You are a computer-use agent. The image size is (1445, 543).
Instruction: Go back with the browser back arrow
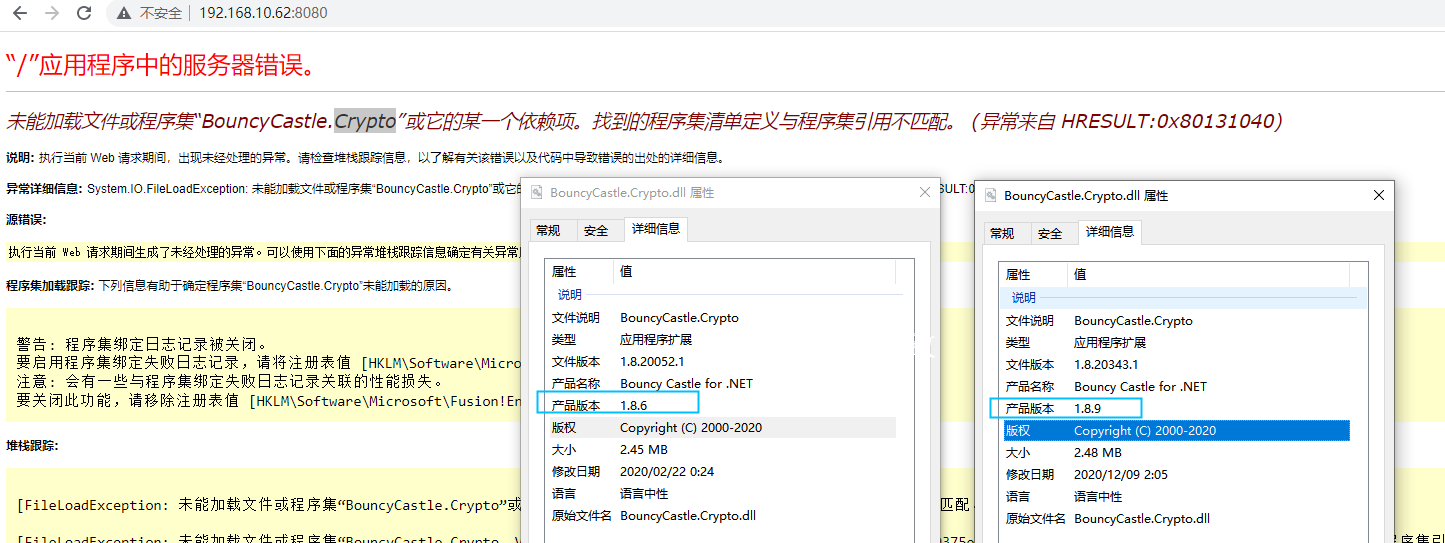pyautogui.click(x=21, y=13)
